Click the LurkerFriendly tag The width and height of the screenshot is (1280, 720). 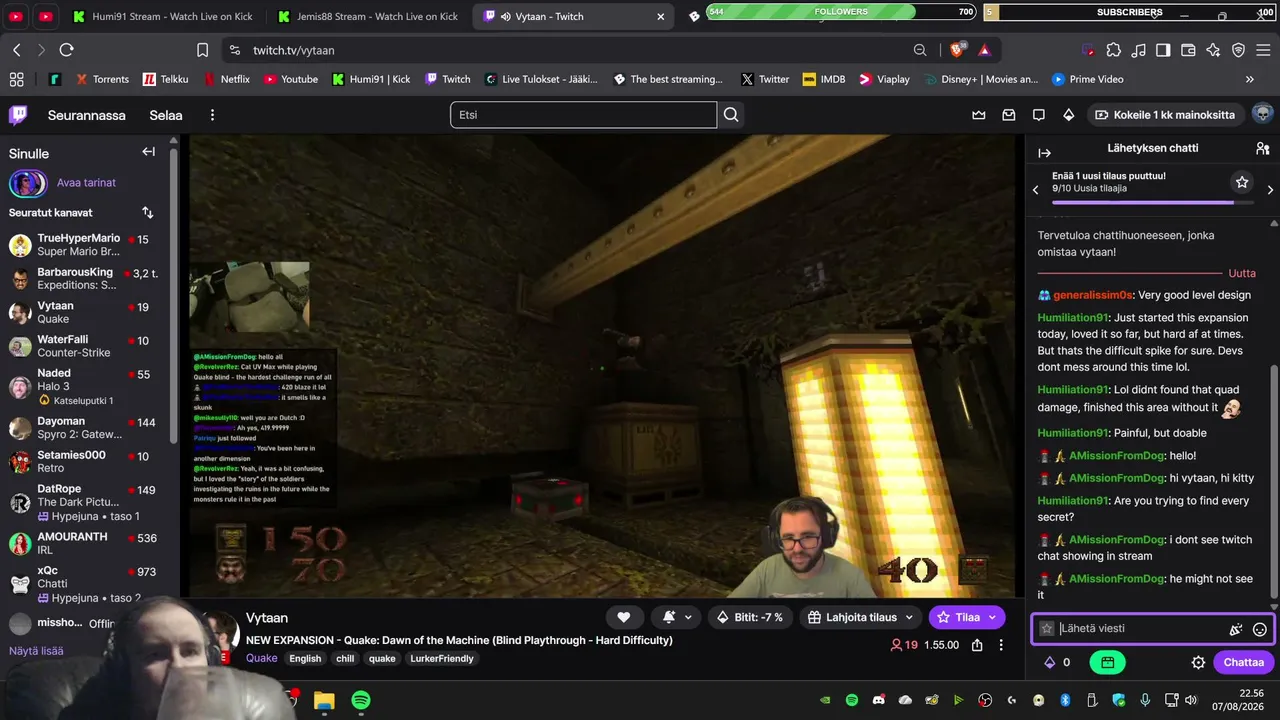click(x=442, y=659)
